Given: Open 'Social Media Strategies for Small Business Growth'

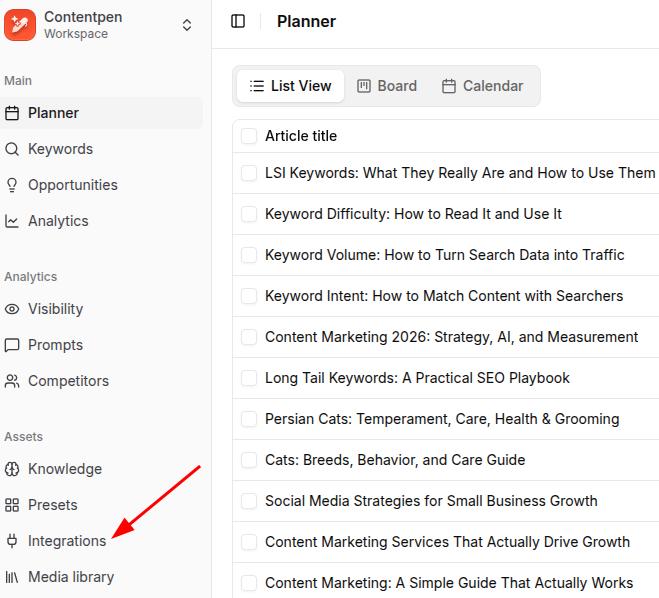Looking at the screenshot, I should pos(431,501).
